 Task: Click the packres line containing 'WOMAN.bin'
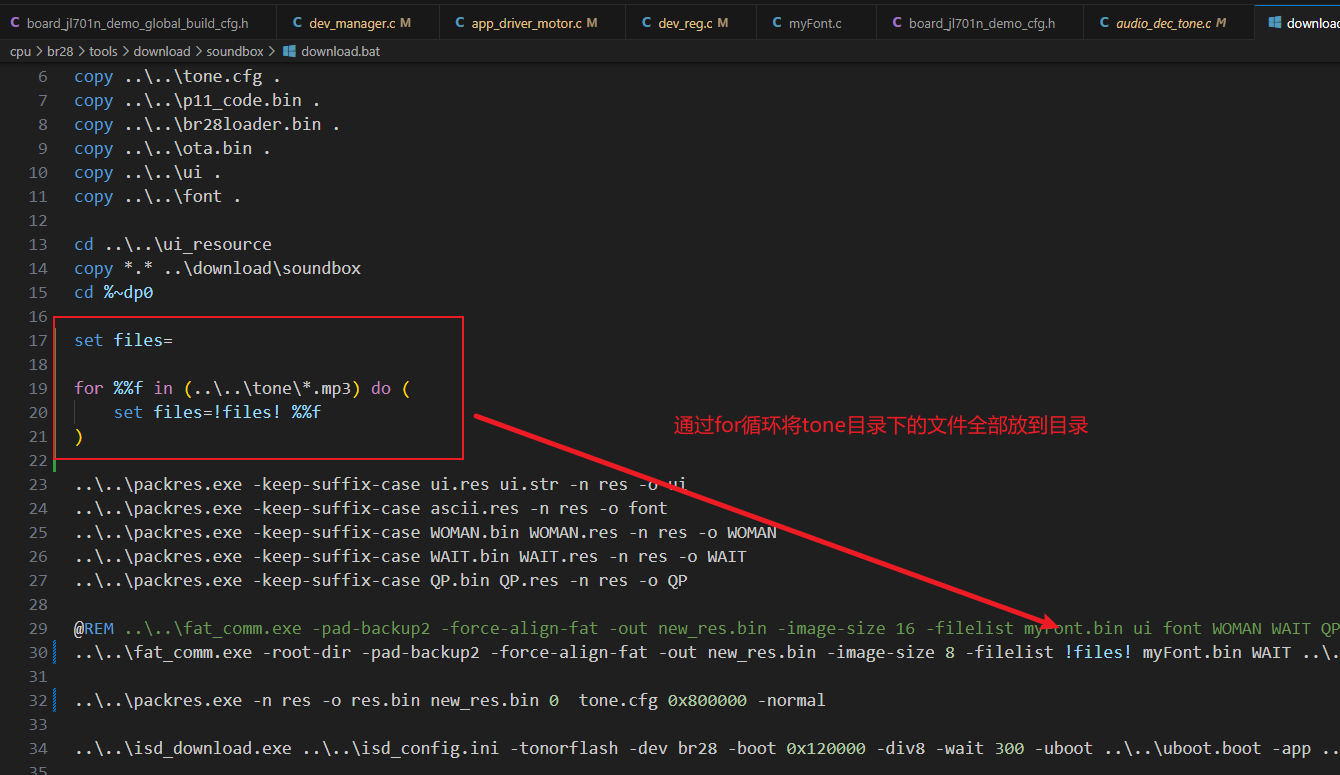coord(425,533)
